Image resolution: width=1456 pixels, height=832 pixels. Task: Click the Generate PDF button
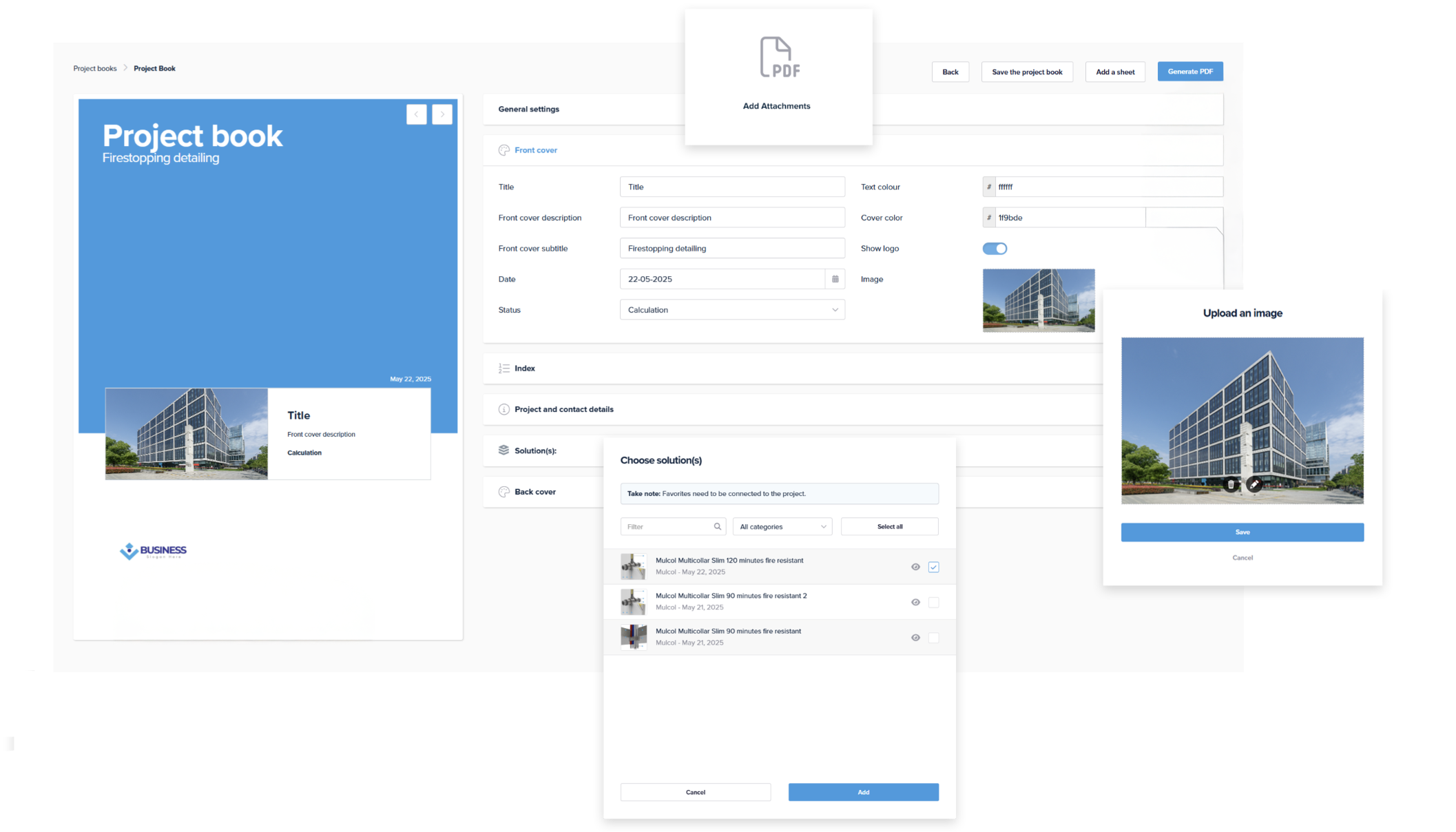[1189, 71]
